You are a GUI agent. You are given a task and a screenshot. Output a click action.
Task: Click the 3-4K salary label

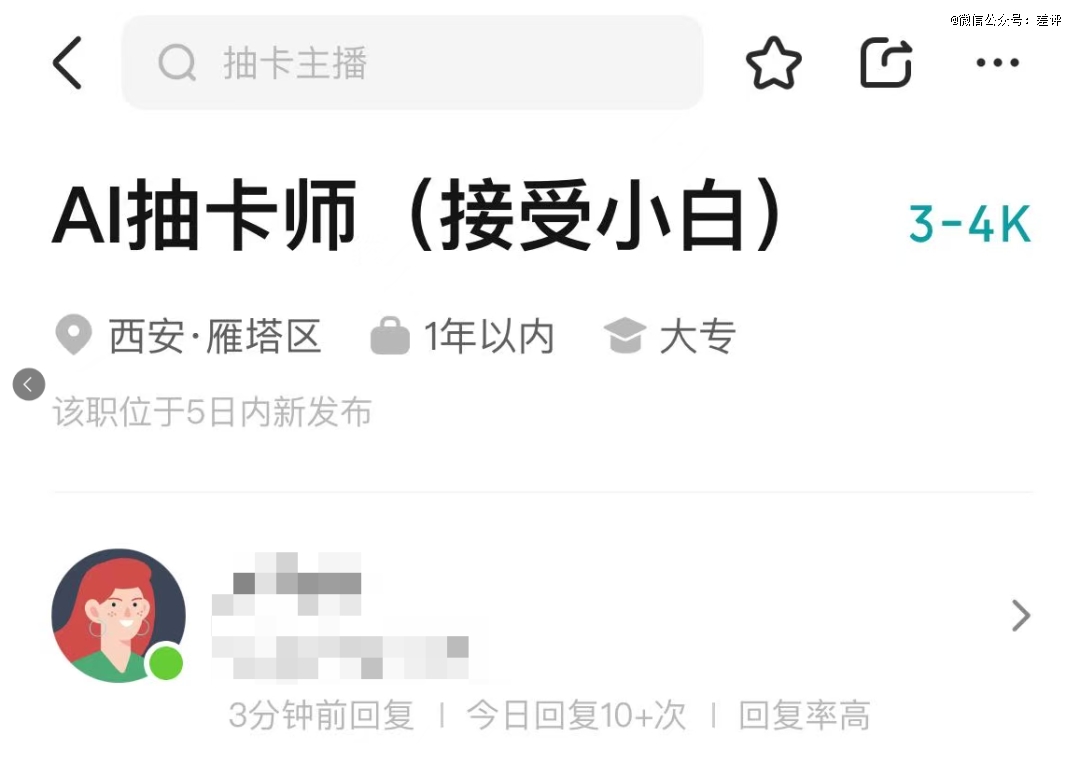coord(970,224)
